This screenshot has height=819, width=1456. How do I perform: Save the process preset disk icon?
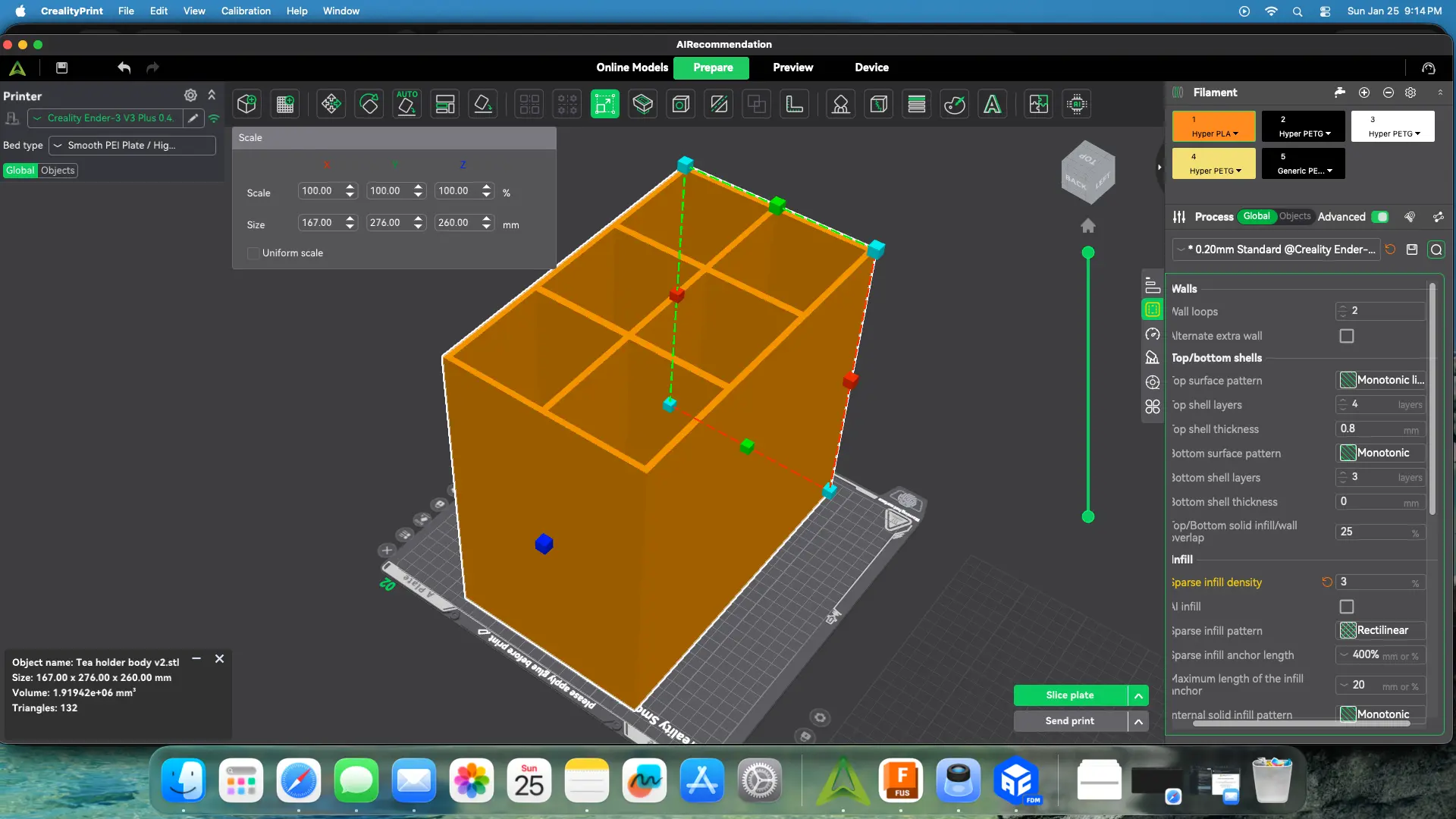point(1412,249)
